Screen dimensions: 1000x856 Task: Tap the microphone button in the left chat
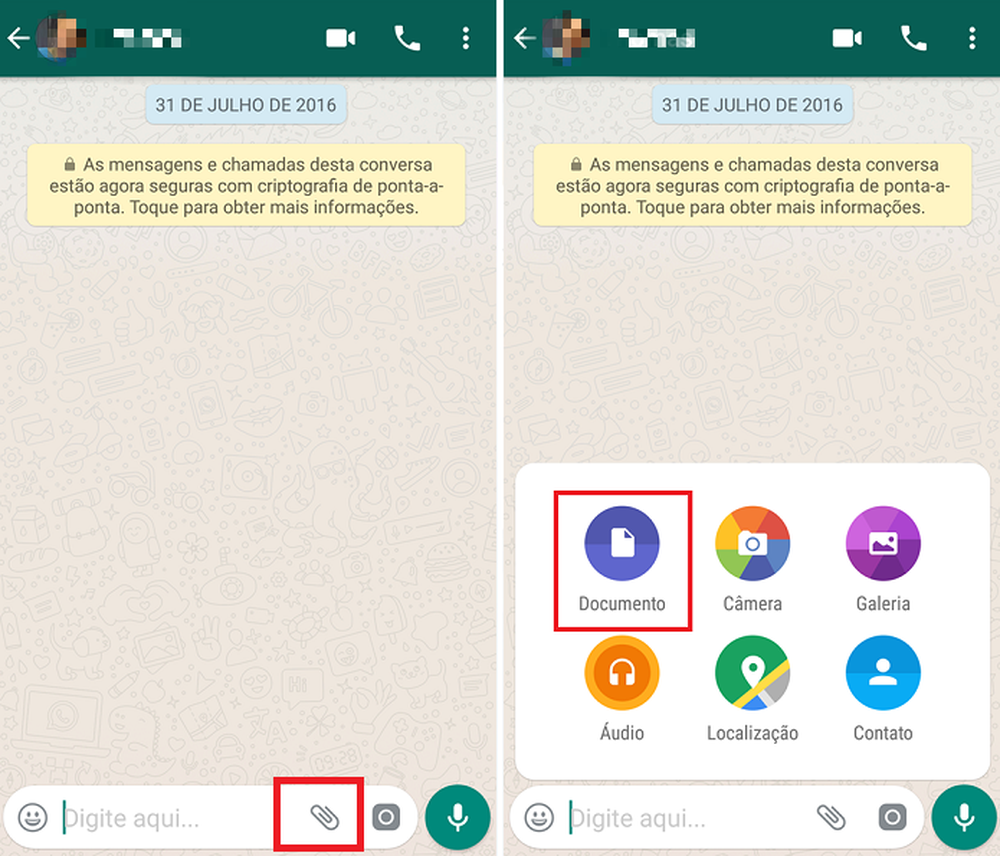tap(457, 817)
